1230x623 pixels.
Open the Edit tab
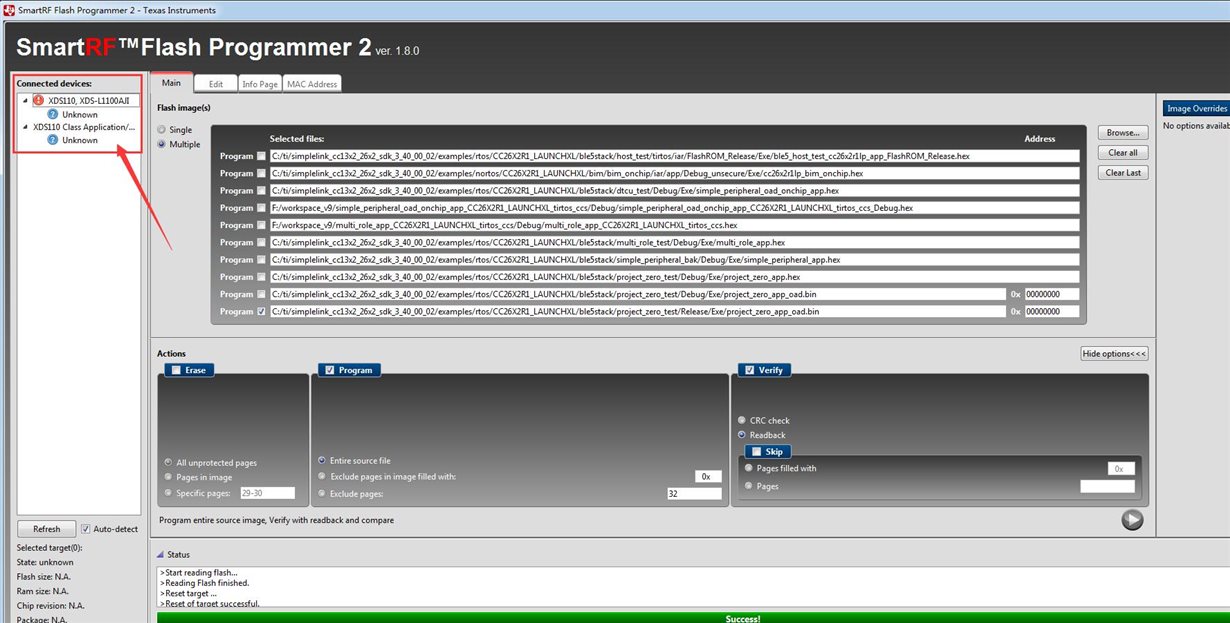click(x=215, y=84)
